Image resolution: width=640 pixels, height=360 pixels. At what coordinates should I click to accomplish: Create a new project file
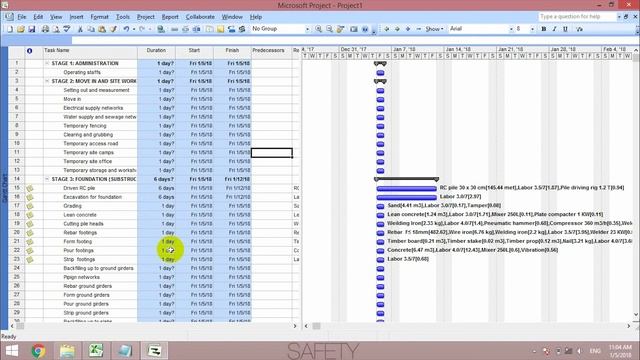point(10,29)
